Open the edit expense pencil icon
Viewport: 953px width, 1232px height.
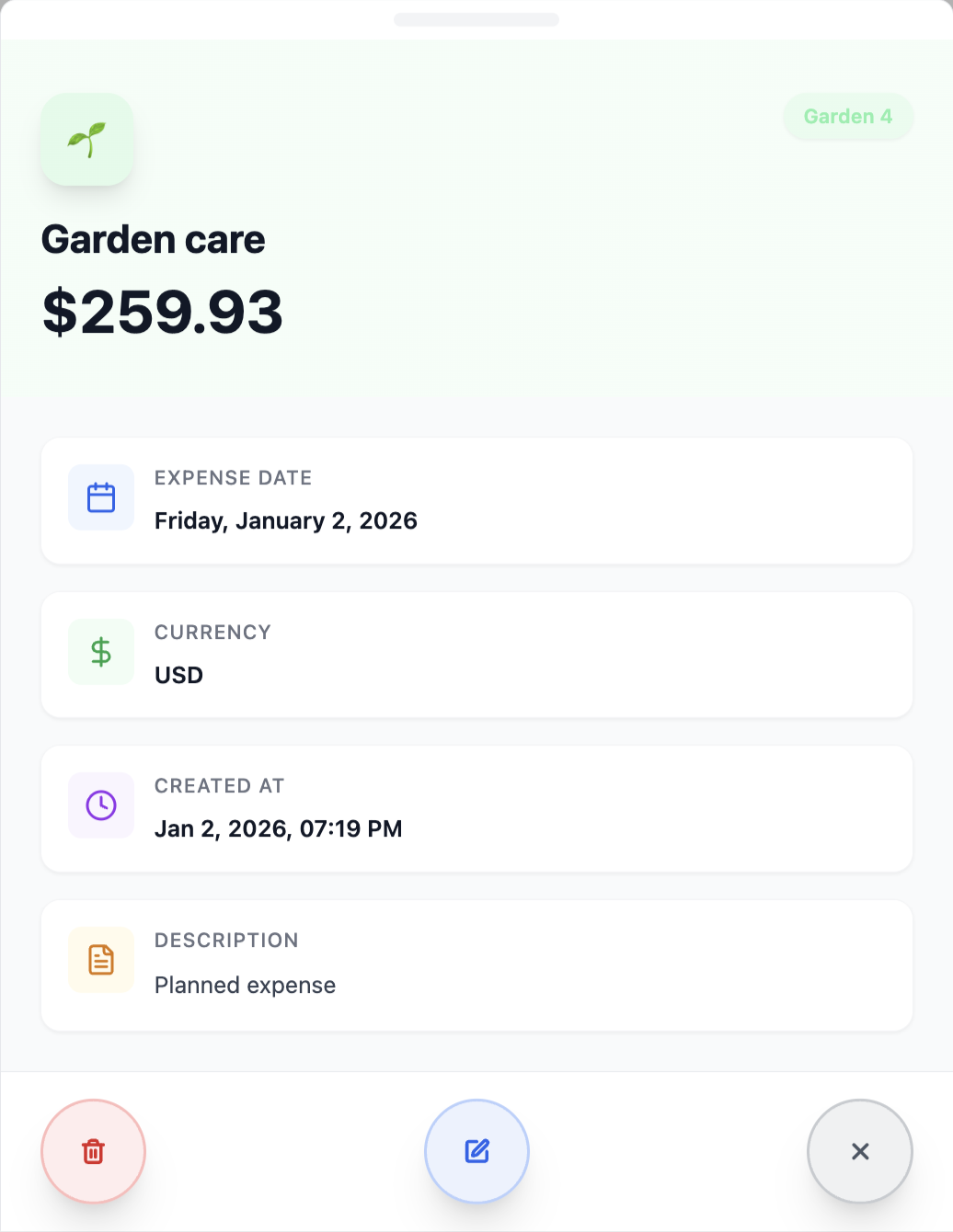coord(476,1151)
